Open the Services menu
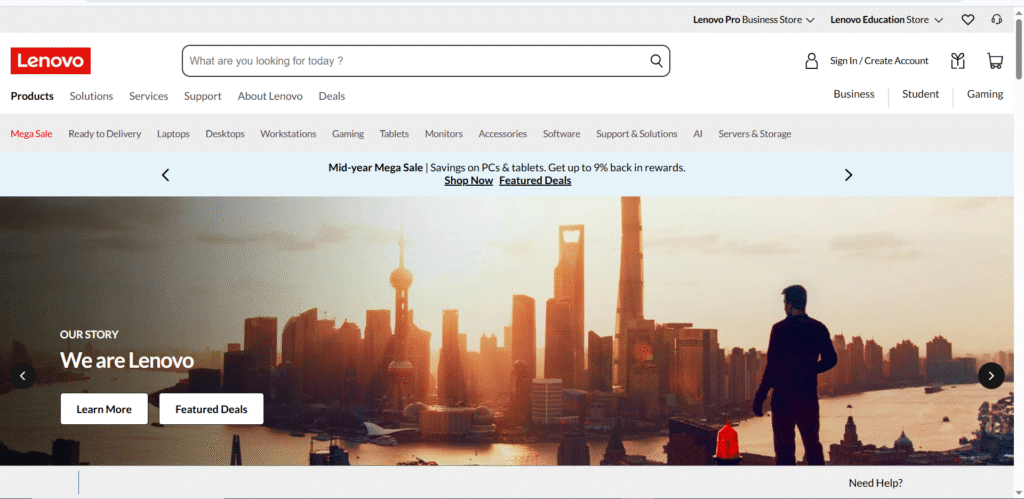The width and height of the screenshot is (1024, 499). [148, 96]
